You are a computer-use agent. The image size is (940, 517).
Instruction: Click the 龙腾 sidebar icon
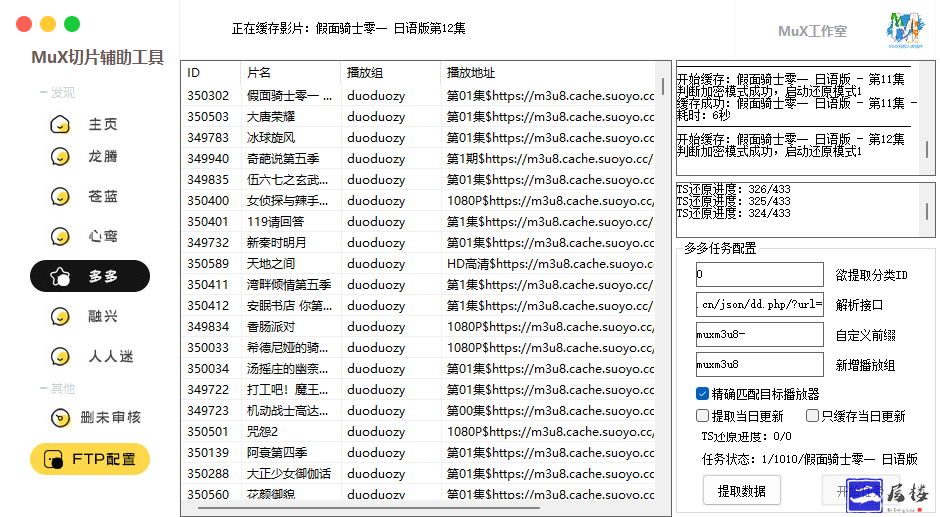[61, 157]
